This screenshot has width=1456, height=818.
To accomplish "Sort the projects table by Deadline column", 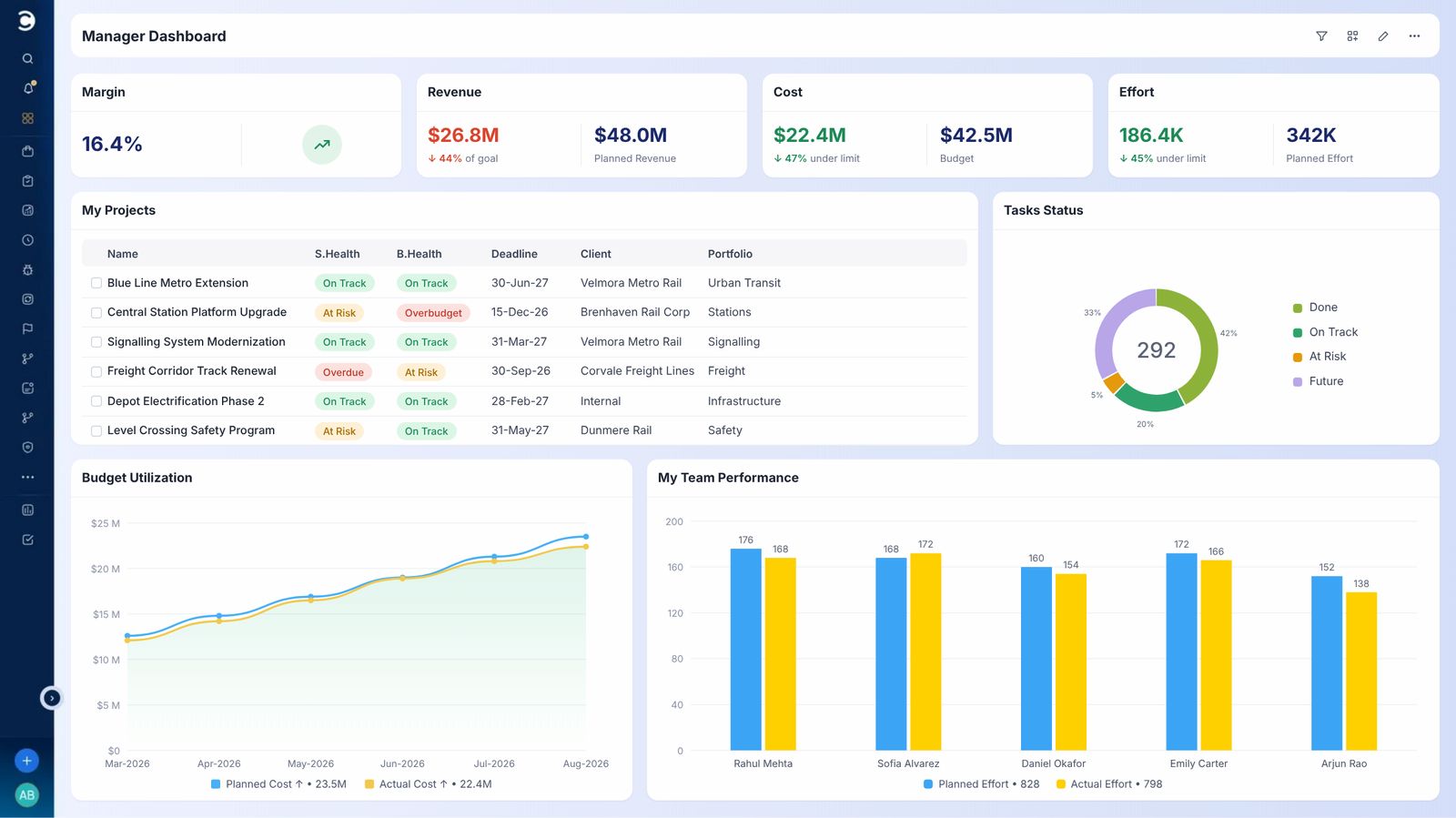I will [514, 254].
